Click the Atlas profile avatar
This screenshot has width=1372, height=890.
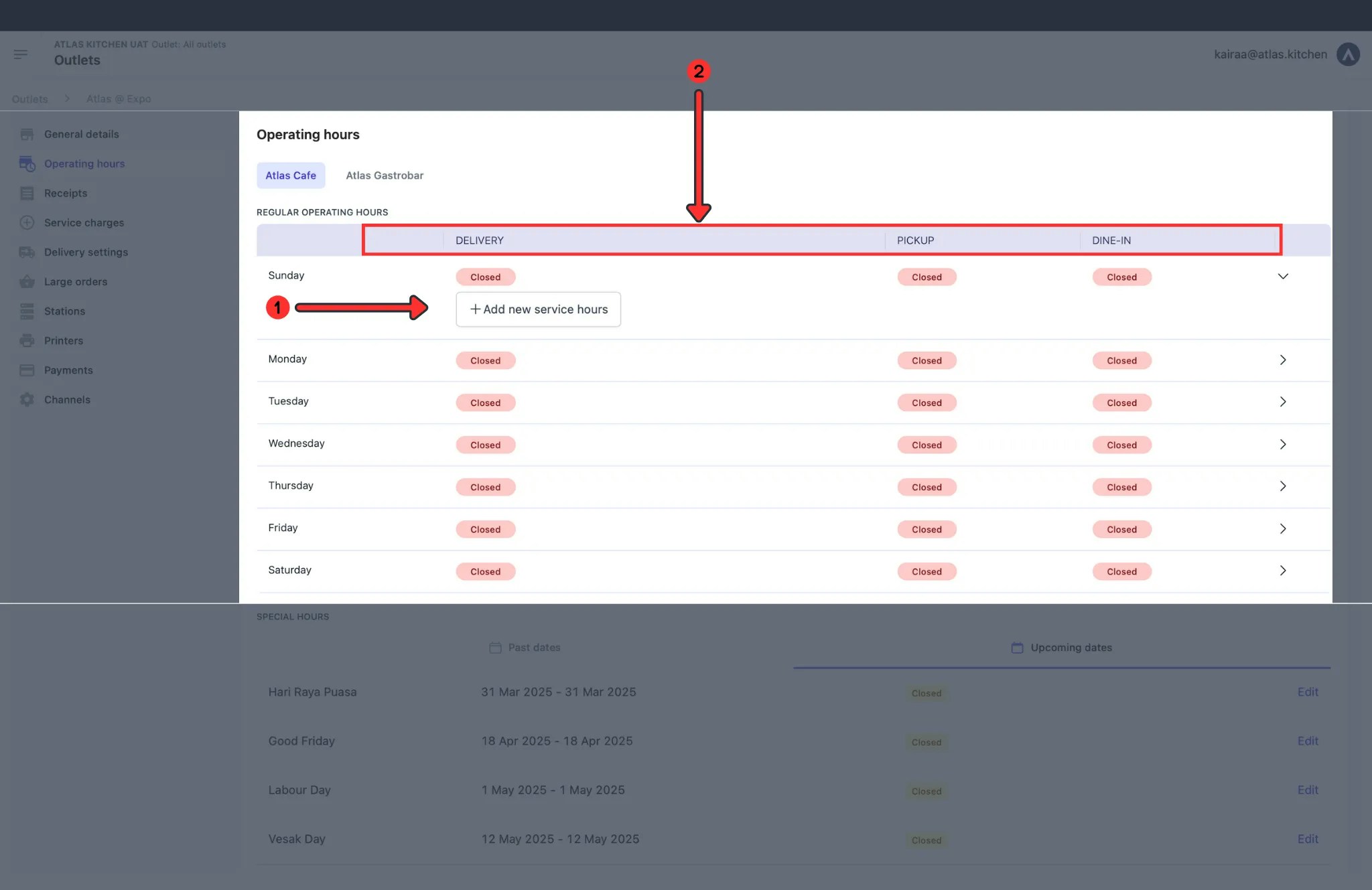1349,54
